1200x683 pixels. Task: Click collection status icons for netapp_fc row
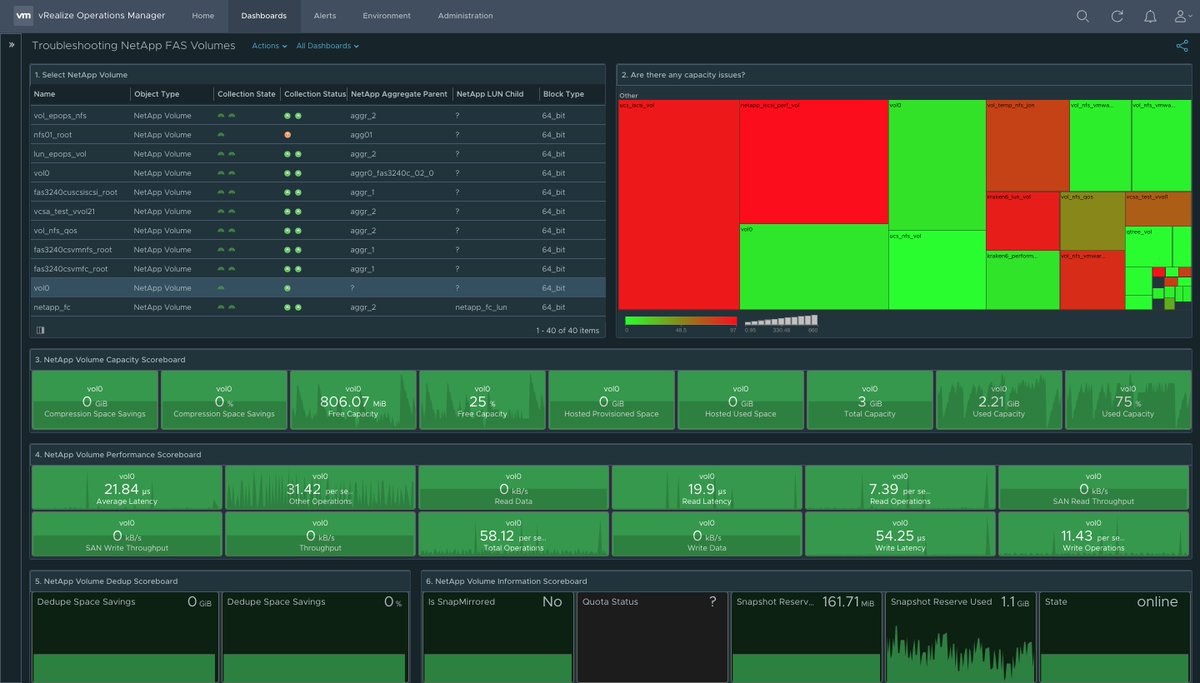click(x=293, y=307)
